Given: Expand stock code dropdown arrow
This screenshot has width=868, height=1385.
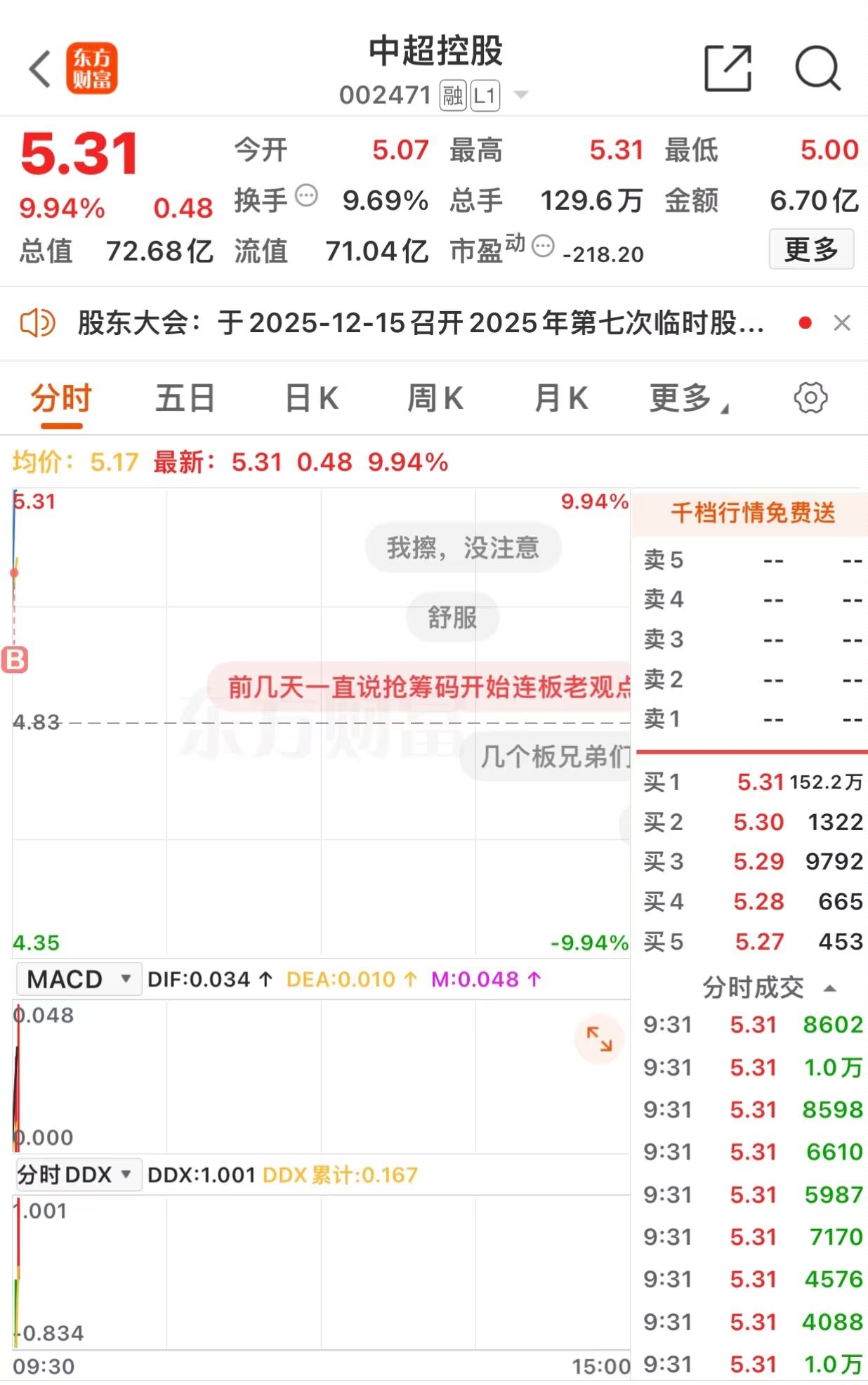Looking at the screenshot, I should [521, 95].
